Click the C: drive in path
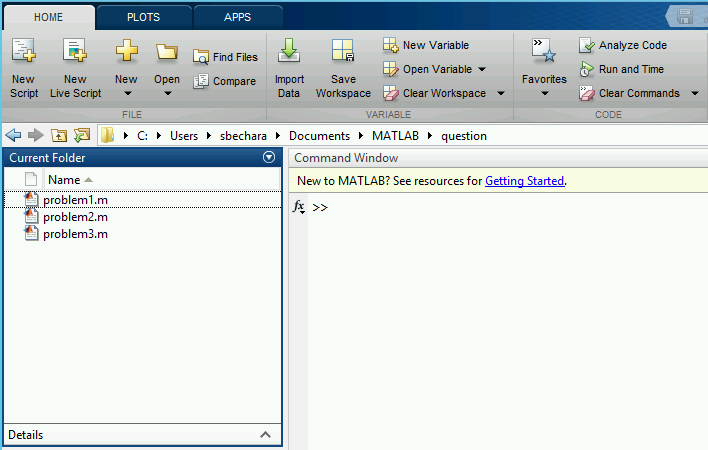 pos(142,136)
